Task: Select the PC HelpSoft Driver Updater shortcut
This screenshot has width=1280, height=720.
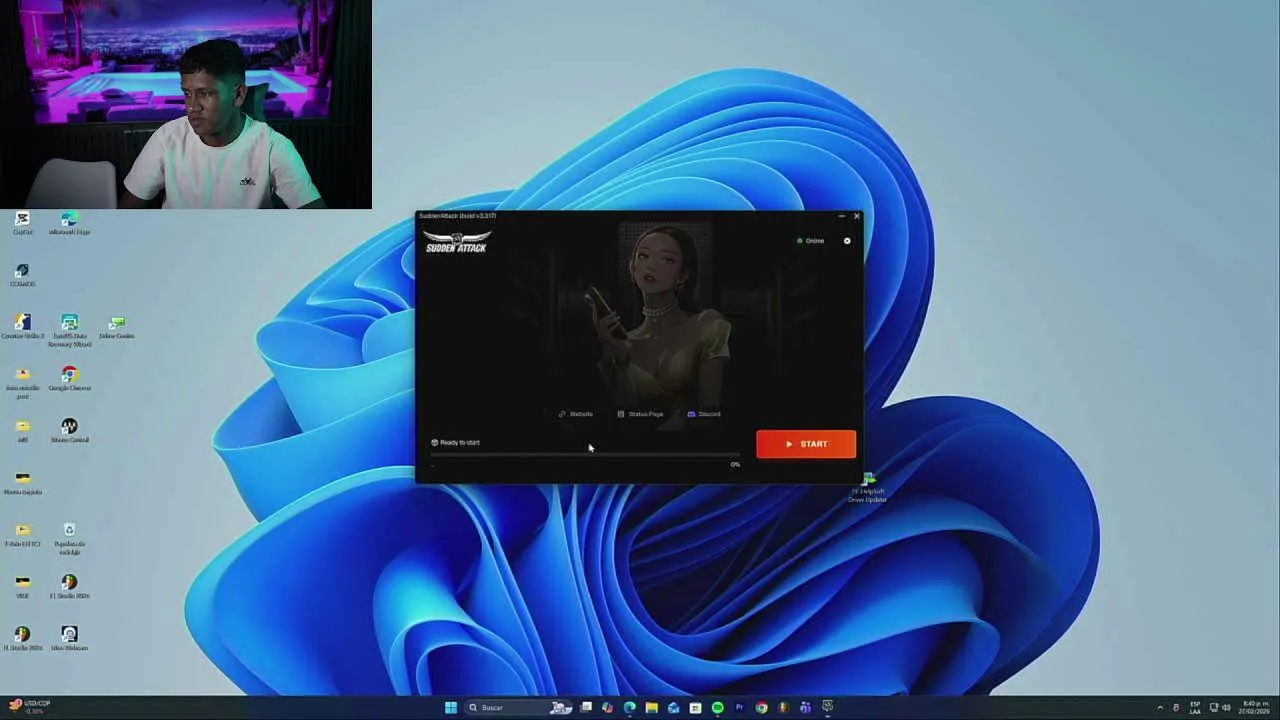Action: (x=867, y=487)
